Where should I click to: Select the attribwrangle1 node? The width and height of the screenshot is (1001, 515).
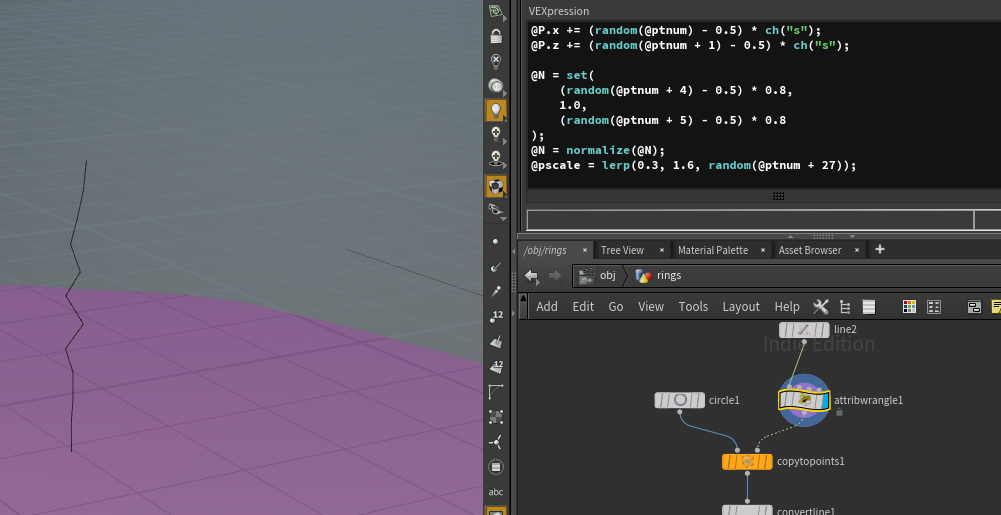coord(804,400)
